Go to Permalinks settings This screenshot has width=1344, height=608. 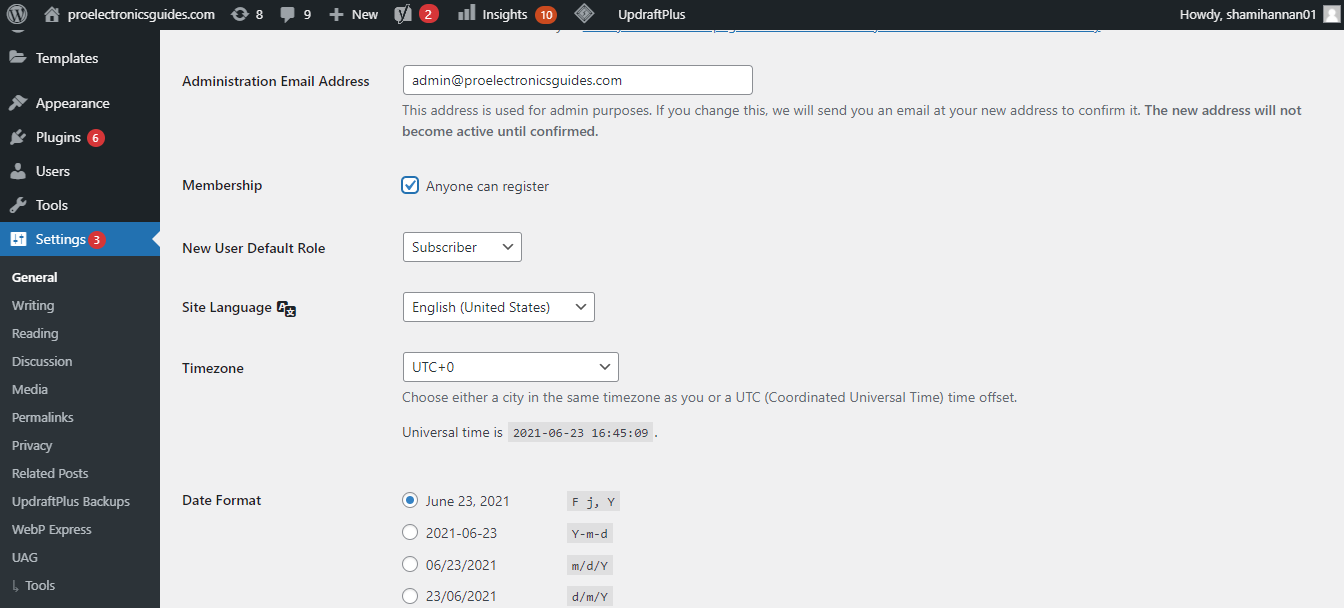(43, 417)
